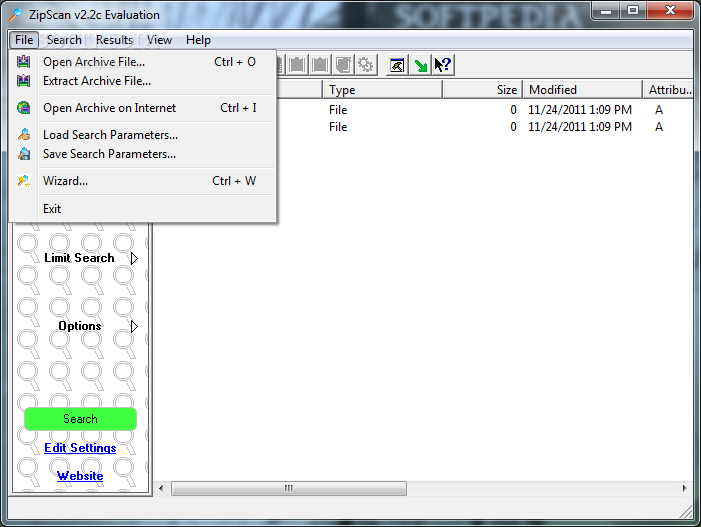Screen dimensions: 701x527
Task: Choose Open Archive File from the File menu
Action: [x=142, y=62]
